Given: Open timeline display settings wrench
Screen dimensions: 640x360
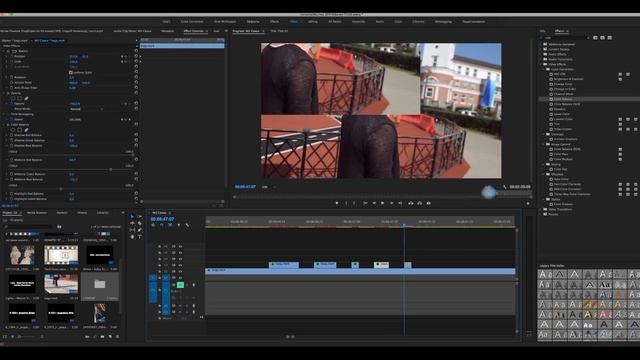Looking at the screenshot, I should tap(187, 225).
